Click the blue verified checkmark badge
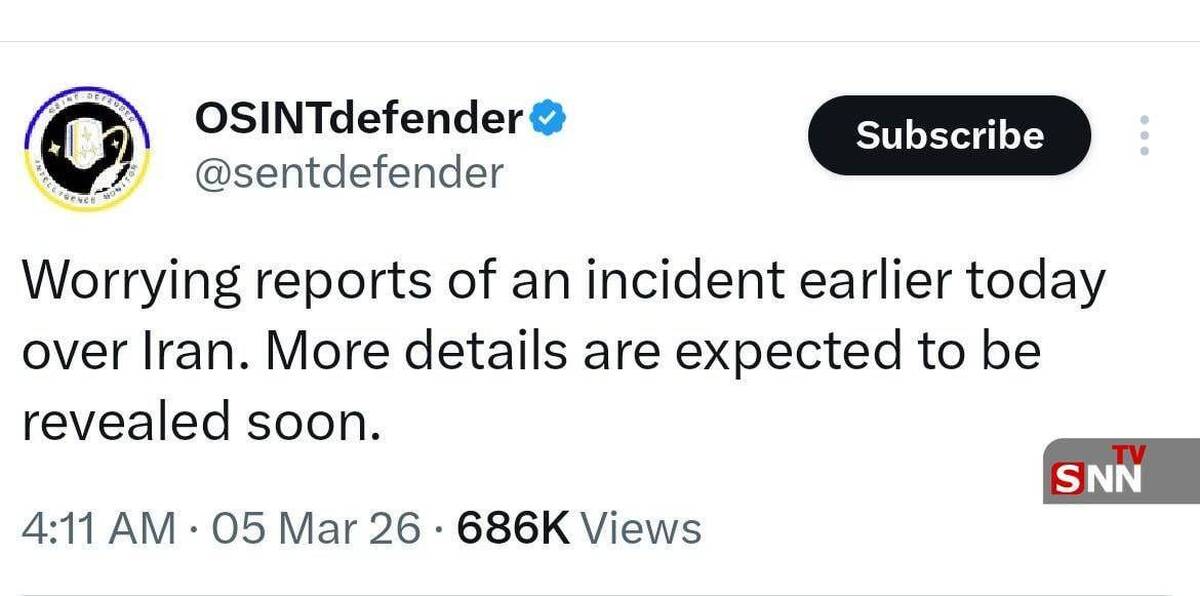 point(548,120)
